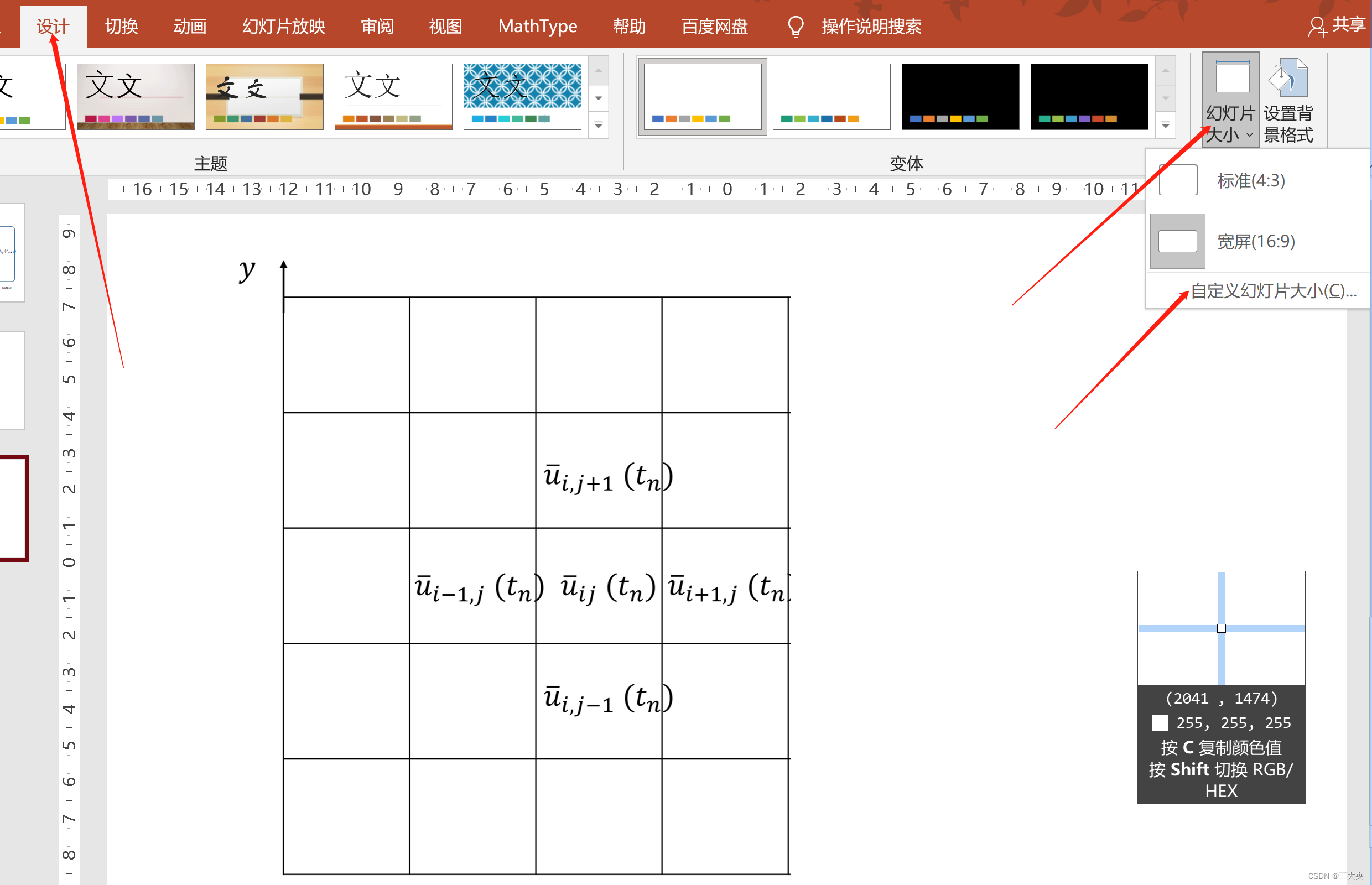The height and width of the screenshot is (885, 1372).
Task: Expand the variants gallery more arrow
Action: coord(1165,124)
